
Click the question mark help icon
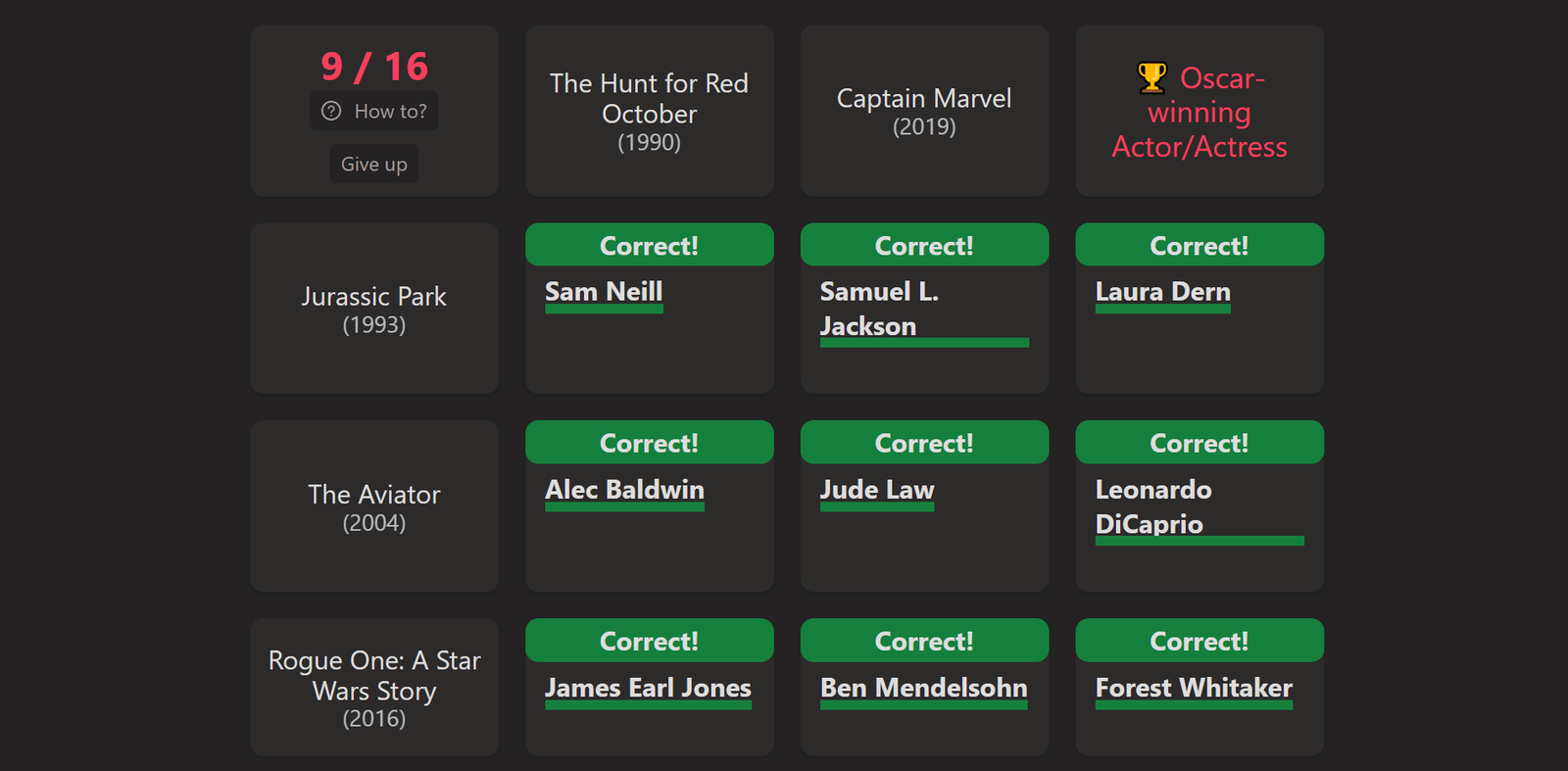tap(331, 111)
